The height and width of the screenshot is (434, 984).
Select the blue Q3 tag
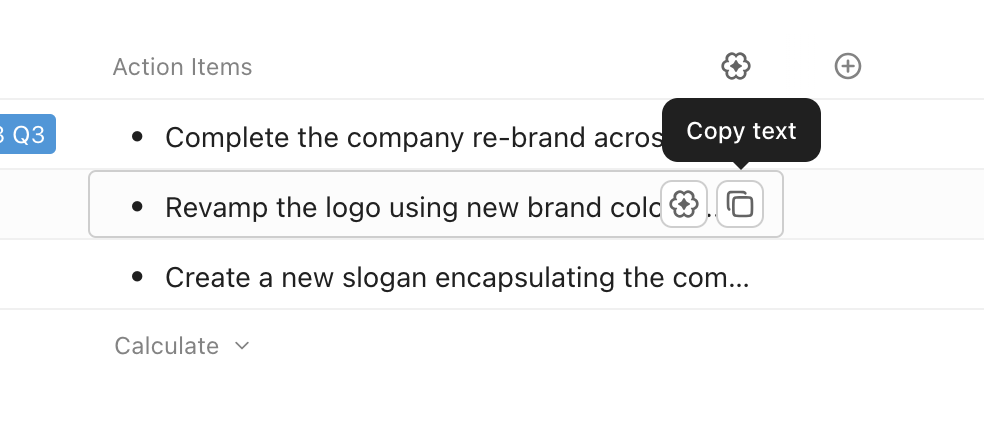click(27, 135)
